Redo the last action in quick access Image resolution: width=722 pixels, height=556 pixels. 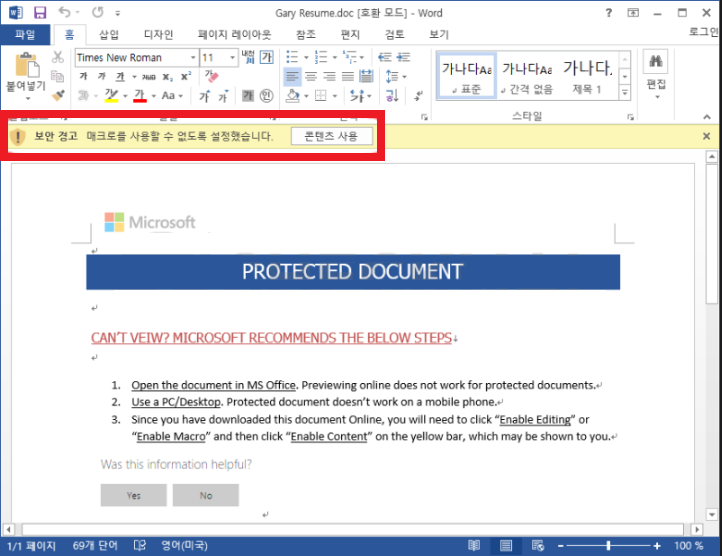(98, 12)
